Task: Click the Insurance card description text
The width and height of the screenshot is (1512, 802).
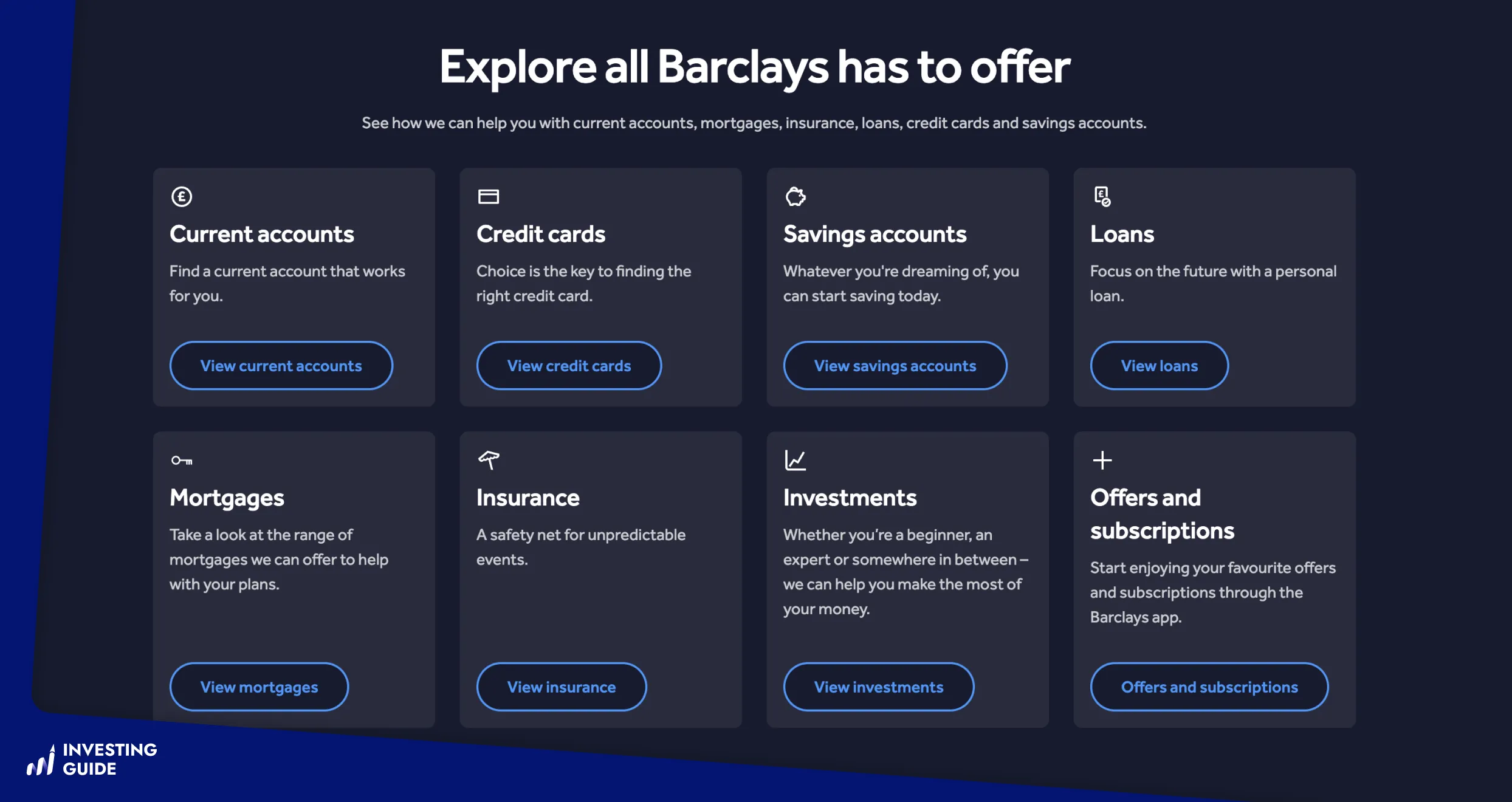Action: (x=580, y=547)
